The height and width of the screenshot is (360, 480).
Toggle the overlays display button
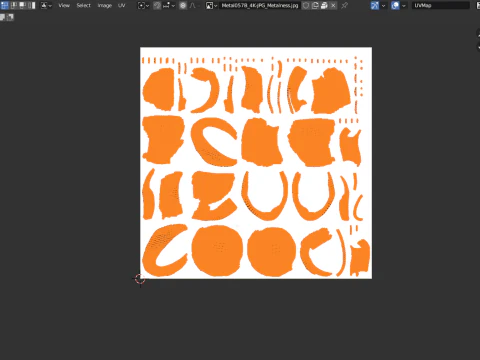point(395,5)
